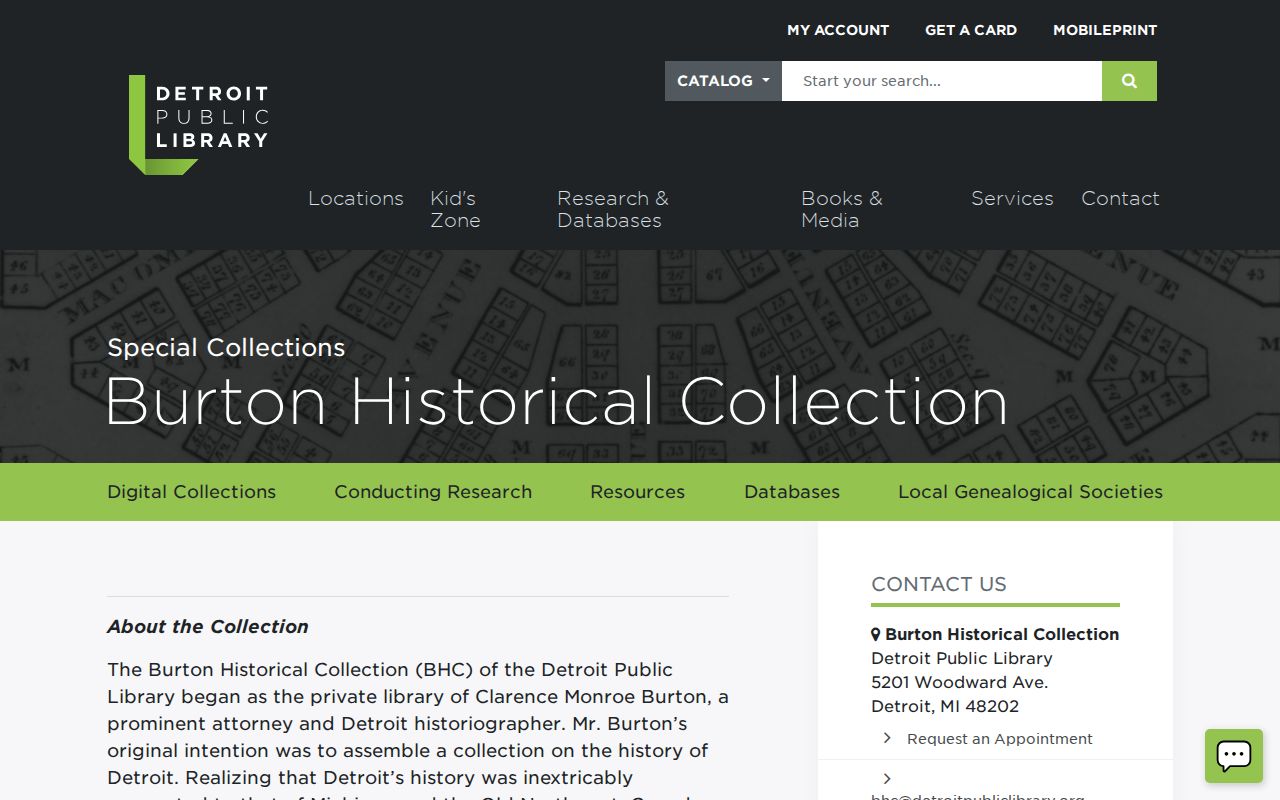This screenshot has width=1280, height=800.
Task: Select the Resources tab
Action: pos(638,492)
